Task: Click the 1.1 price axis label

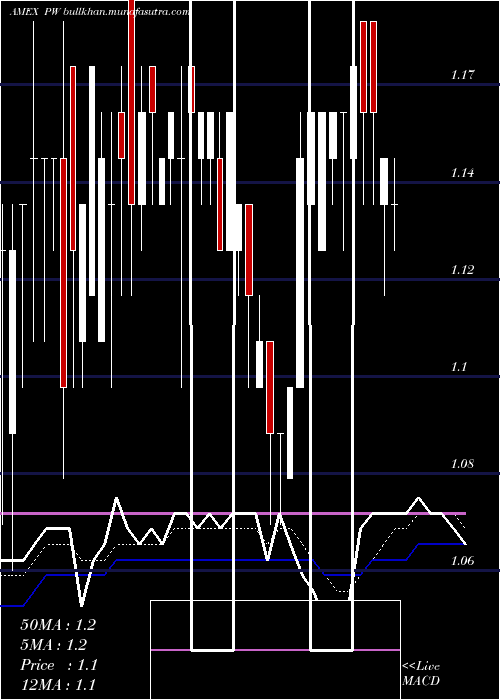Action: coord(459,367)
